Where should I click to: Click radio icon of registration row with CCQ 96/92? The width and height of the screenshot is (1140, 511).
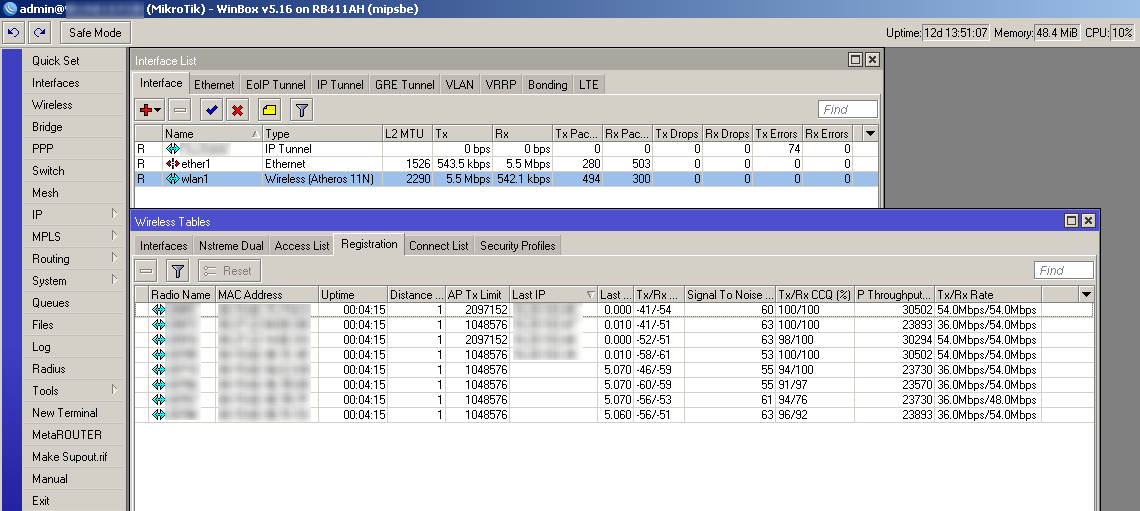pos(158,415)
